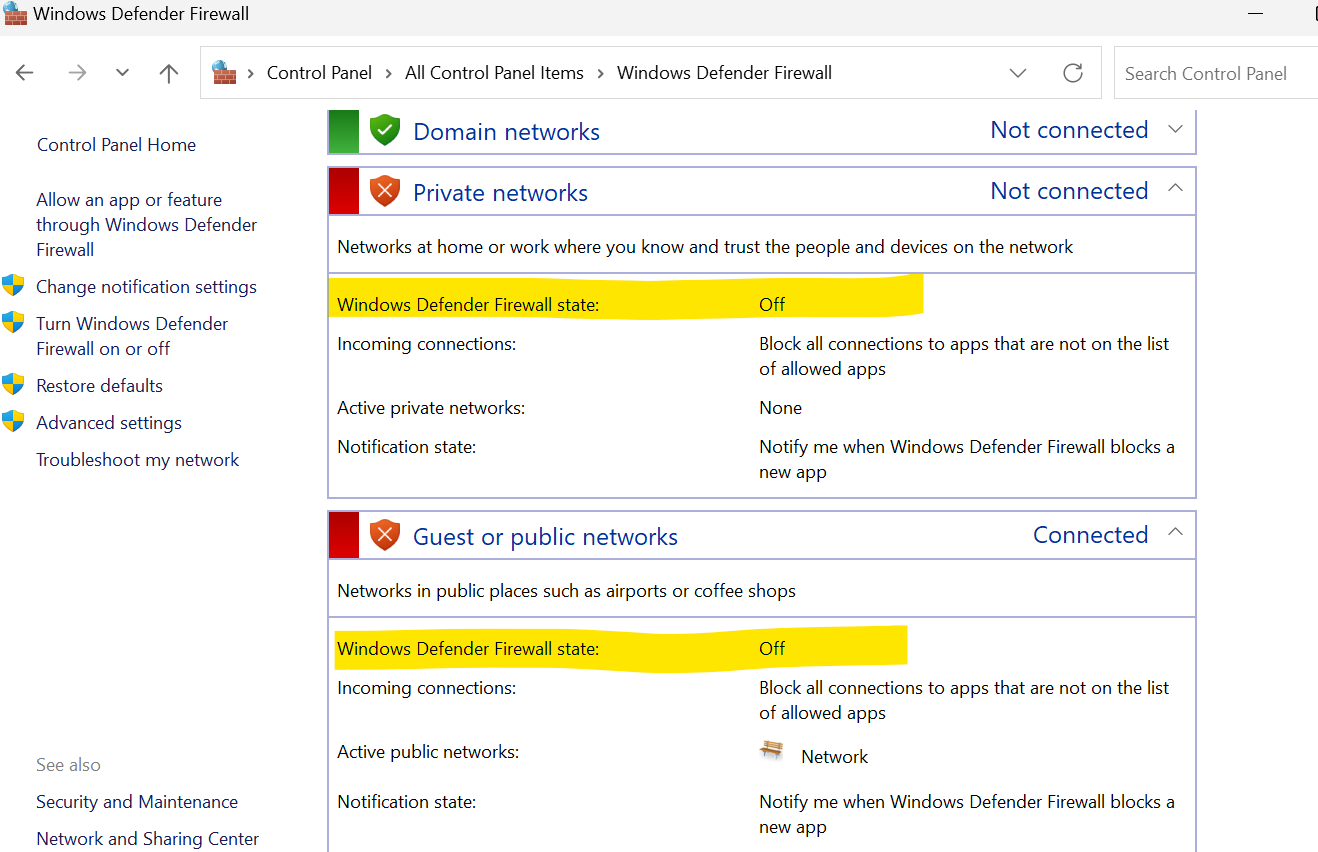The image size is (1318, 852).
Task: Click shield icon beside Advanced settings
Action: coord(13,421)
